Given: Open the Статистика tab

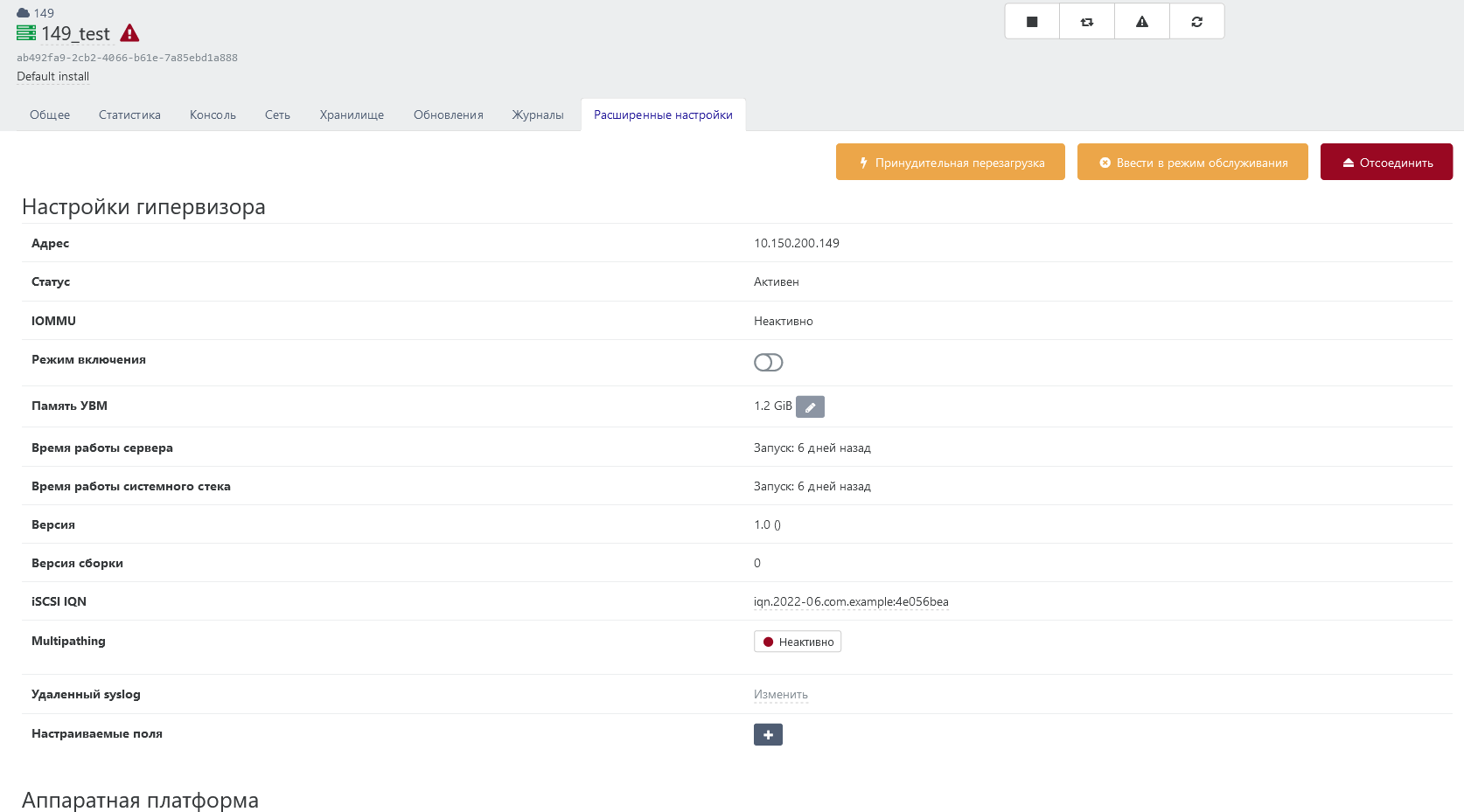Looking at the screenshot, I should (x=129, y=115).
